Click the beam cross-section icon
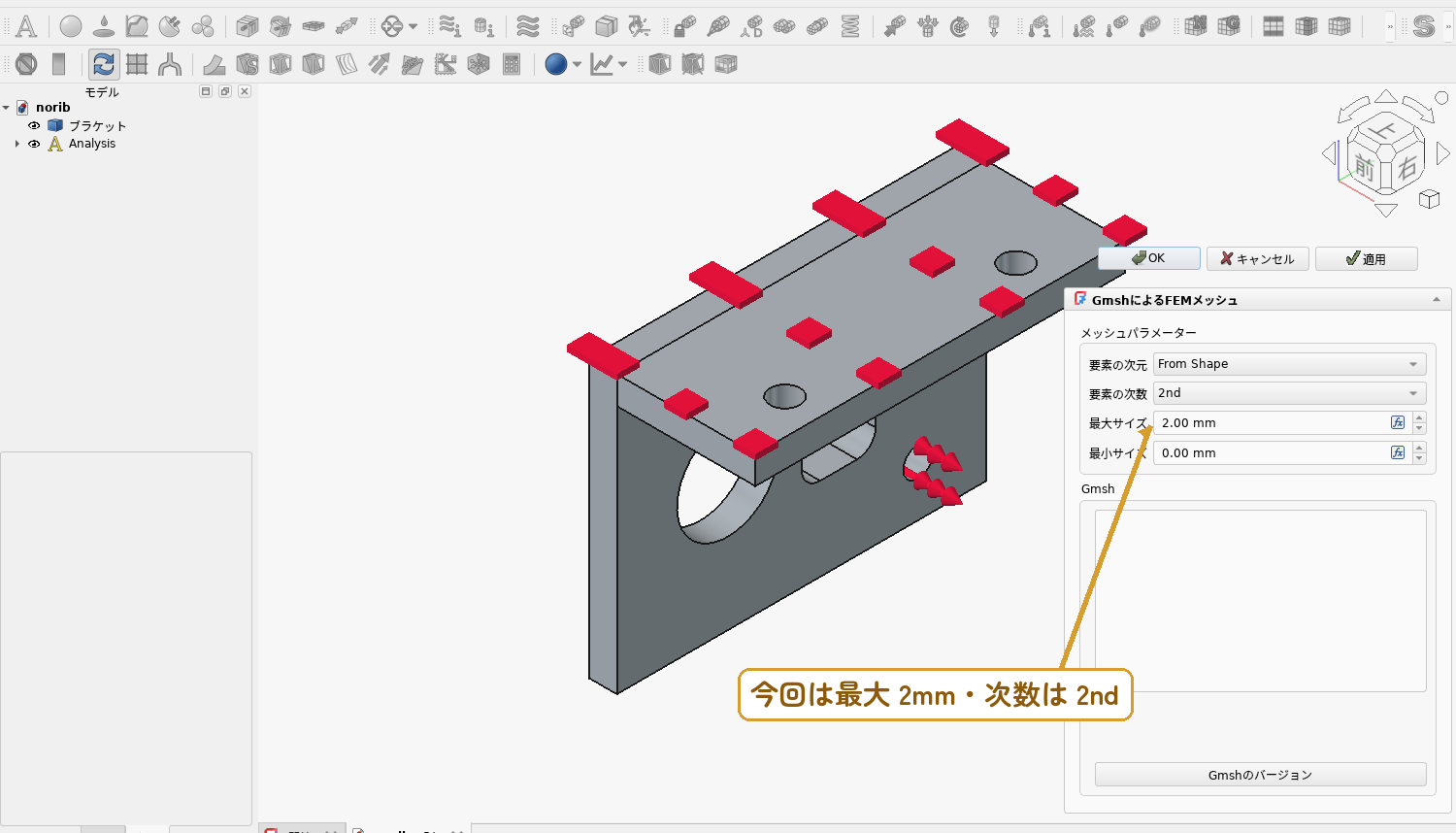The width and height of the screenshot is (1456, 833). tap(248, 26)
